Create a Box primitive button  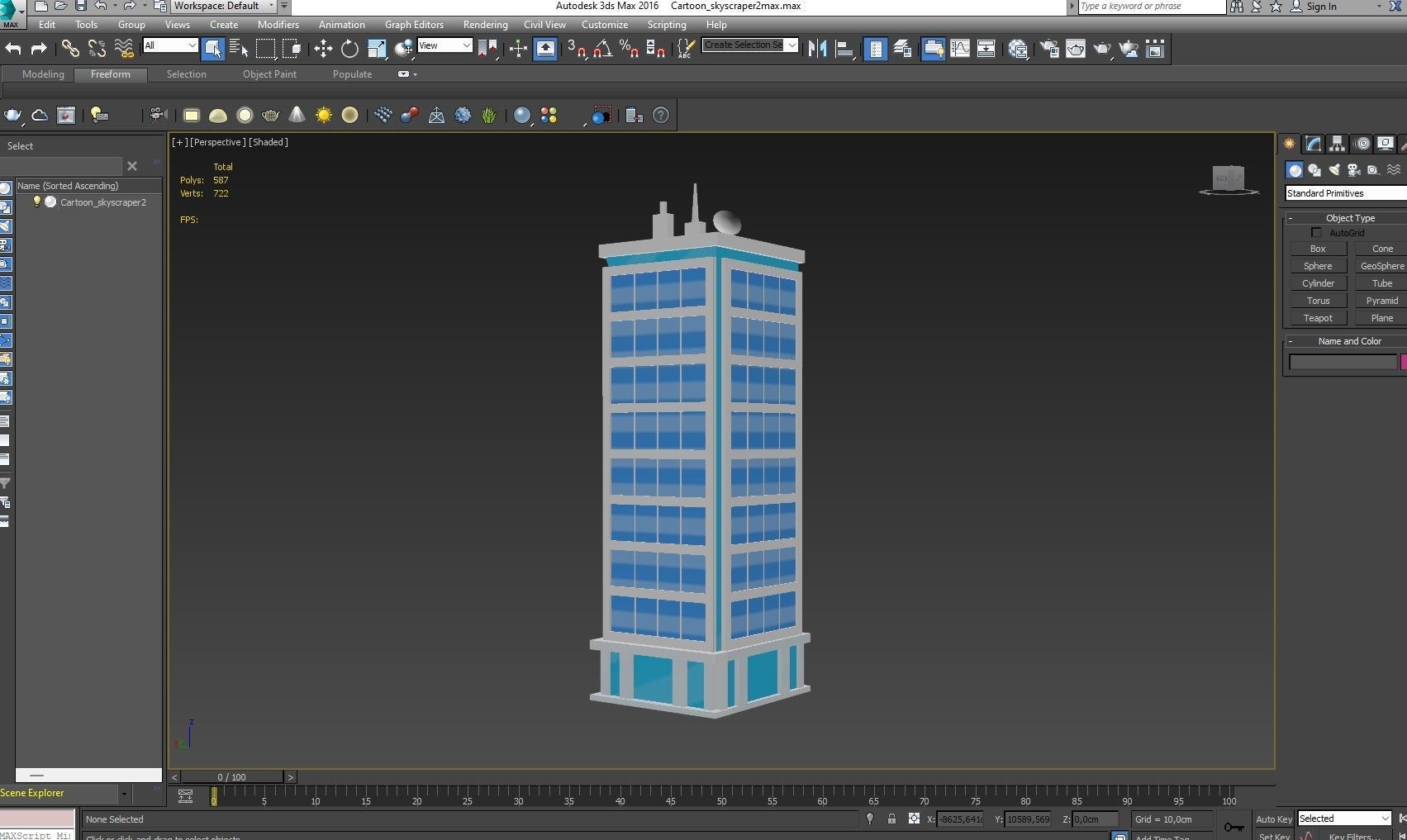pyautogui.click(x=1318, y=249)
